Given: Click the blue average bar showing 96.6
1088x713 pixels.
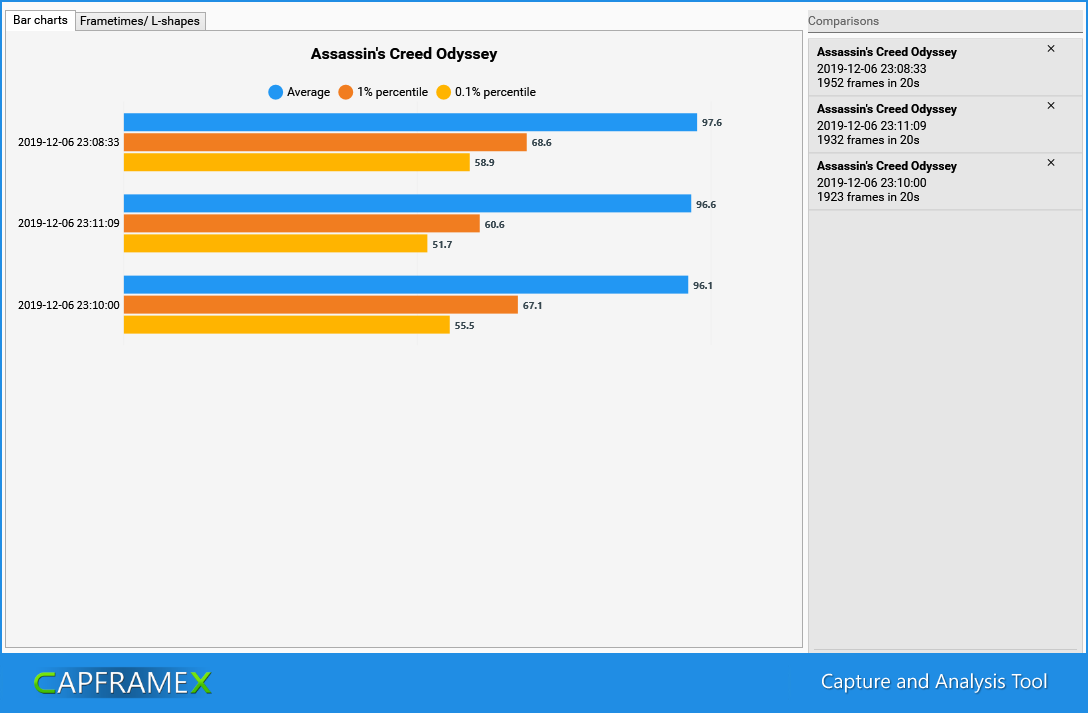Looking at the screenshot, I should [407, 203].
